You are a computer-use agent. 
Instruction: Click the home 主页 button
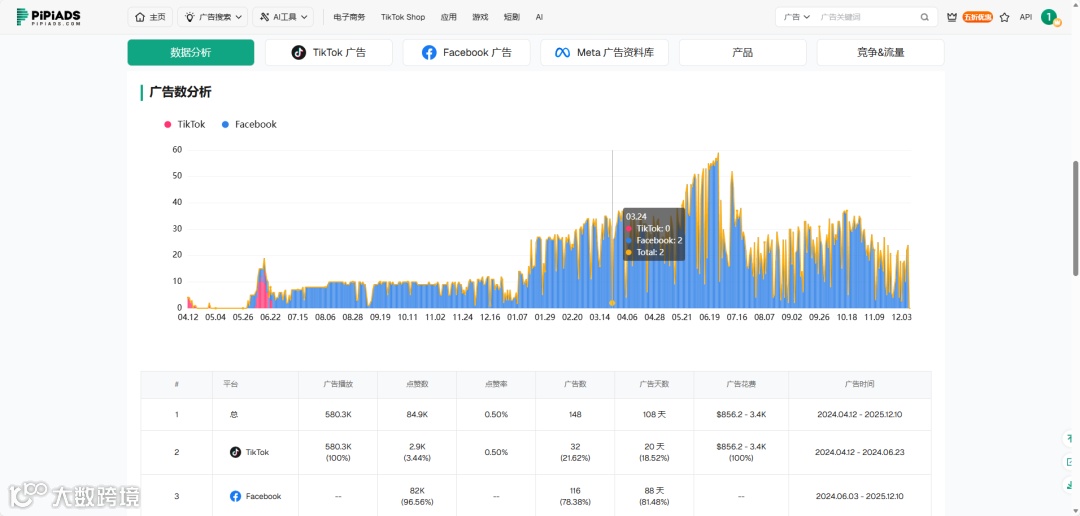(x=150, y=17)
